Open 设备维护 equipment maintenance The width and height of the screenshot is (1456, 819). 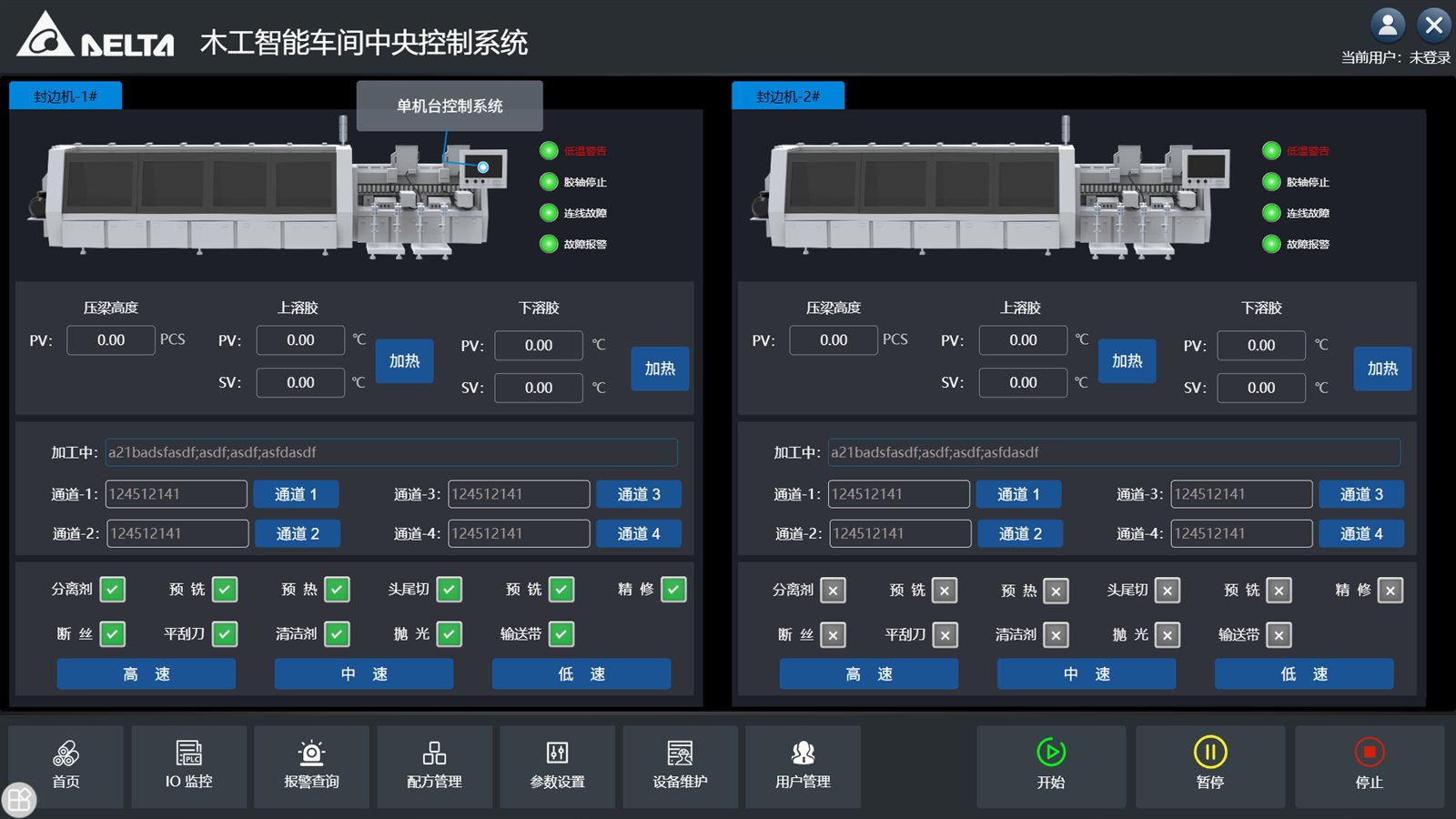point(681,766)
